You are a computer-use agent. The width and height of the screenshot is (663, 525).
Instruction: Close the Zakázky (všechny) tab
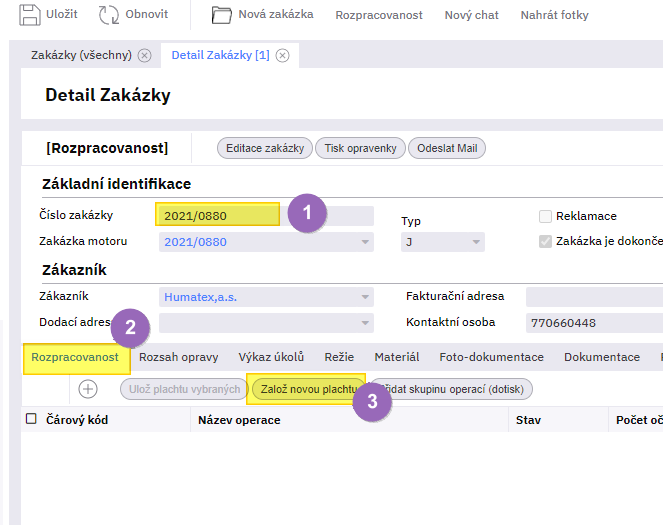pos(145,55)
